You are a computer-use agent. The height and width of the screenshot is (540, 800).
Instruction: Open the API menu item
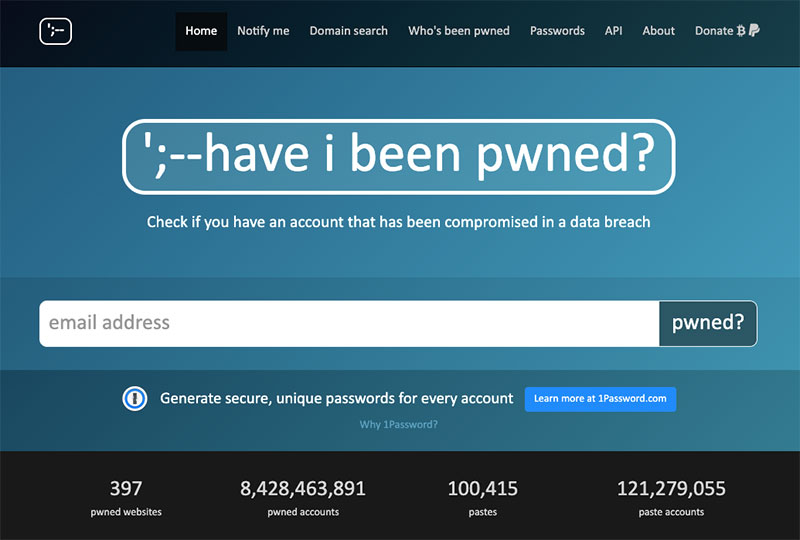613,31
